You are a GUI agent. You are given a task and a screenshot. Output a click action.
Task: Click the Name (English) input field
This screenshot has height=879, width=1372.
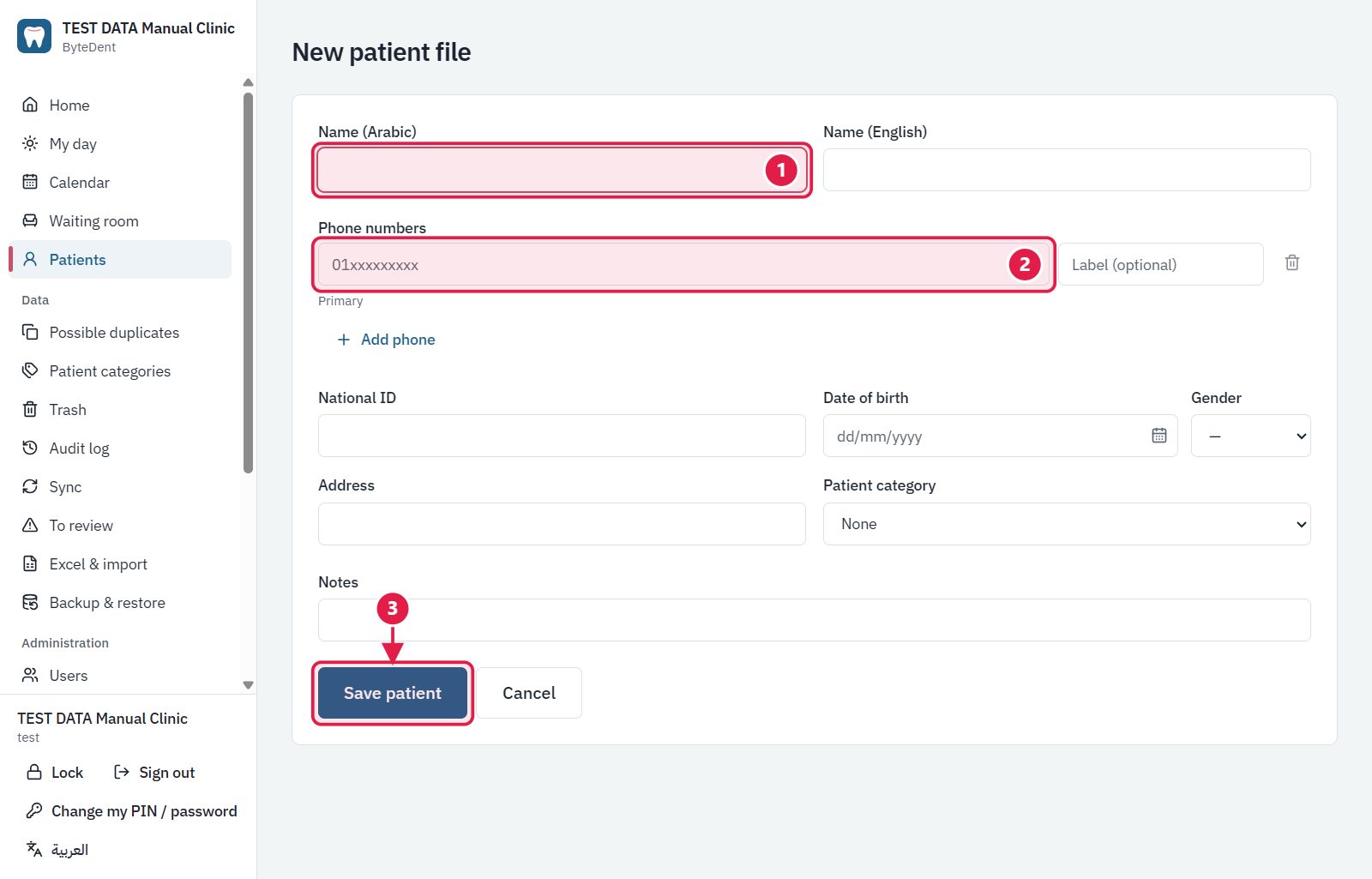1067,170
